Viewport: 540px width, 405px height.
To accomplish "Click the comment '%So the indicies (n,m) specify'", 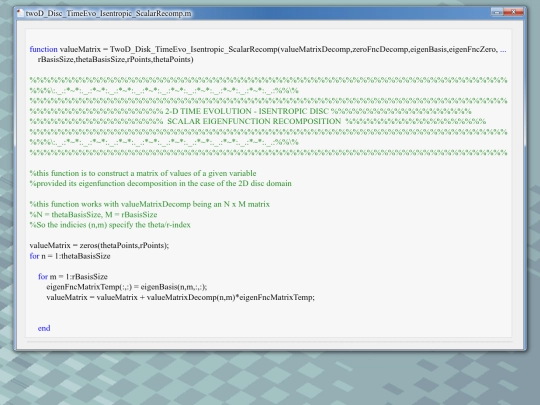I will (x=110, y=225).
